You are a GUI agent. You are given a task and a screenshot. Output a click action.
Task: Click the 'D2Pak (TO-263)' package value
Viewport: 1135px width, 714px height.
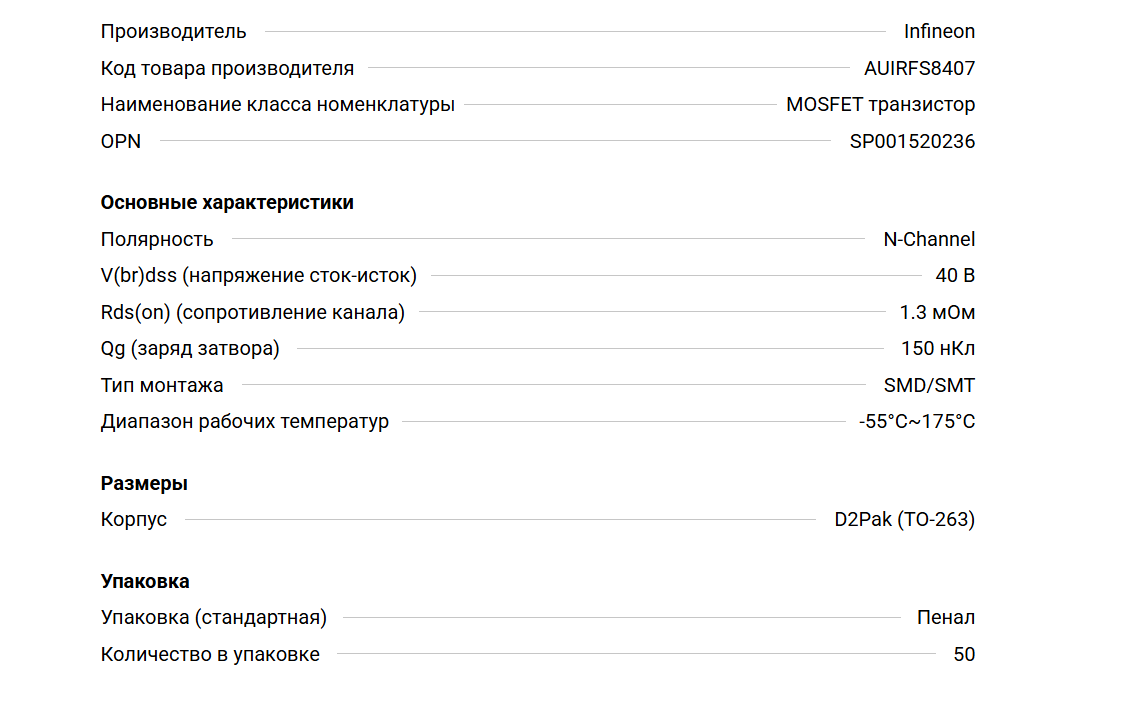pos(904,520)
